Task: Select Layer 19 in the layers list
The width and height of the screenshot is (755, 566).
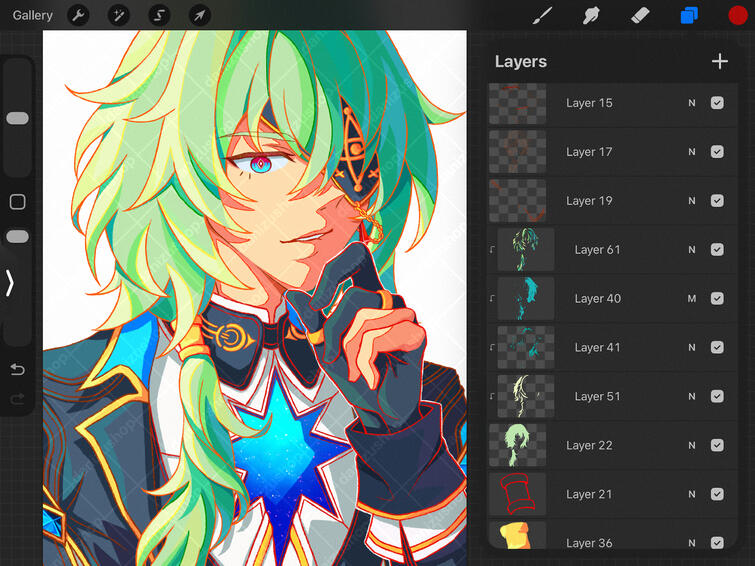Action: click(600, 201)
